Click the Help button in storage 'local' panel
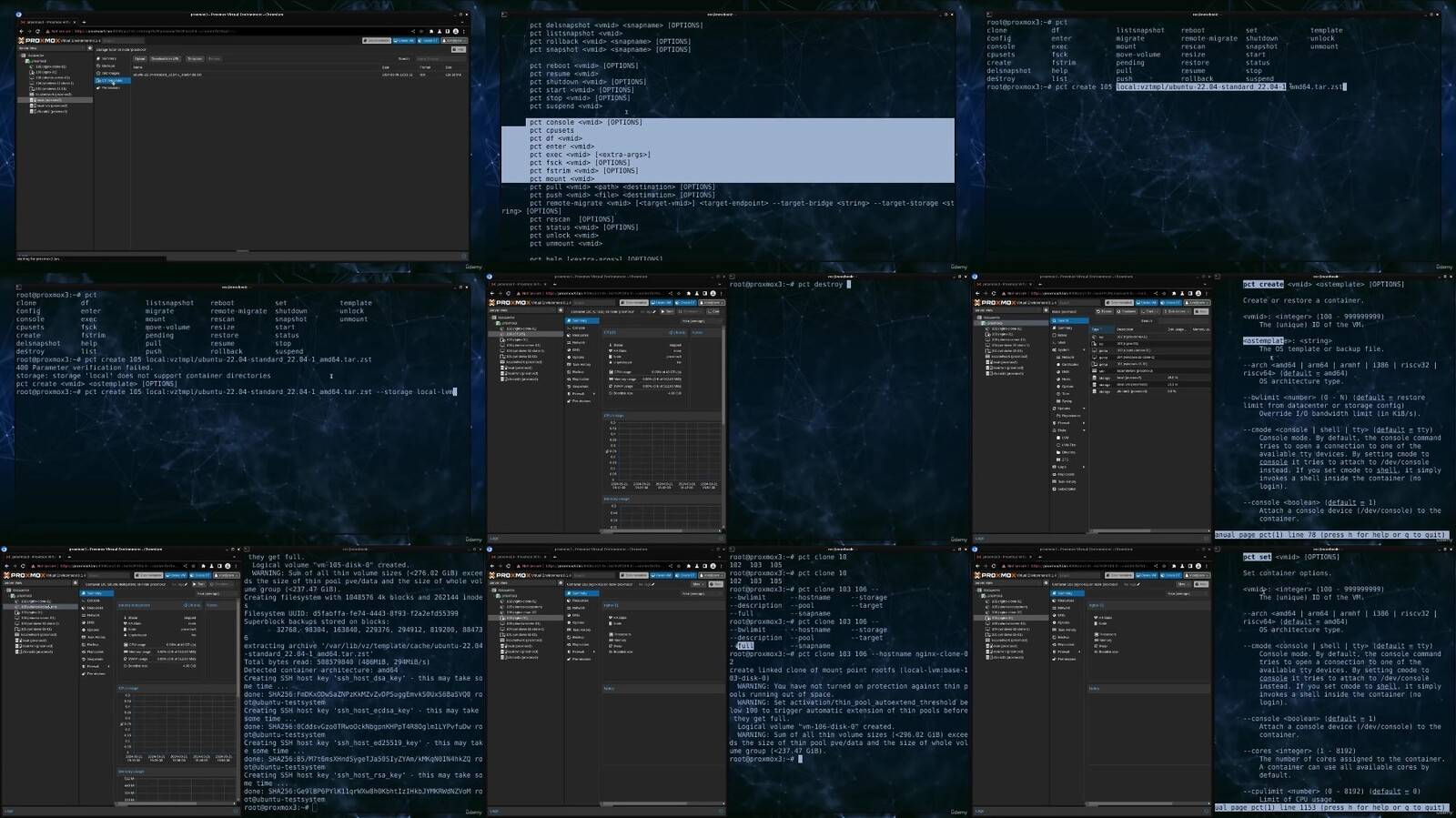The width and height of the screenshot is (1456, 818). click(459, 49)
